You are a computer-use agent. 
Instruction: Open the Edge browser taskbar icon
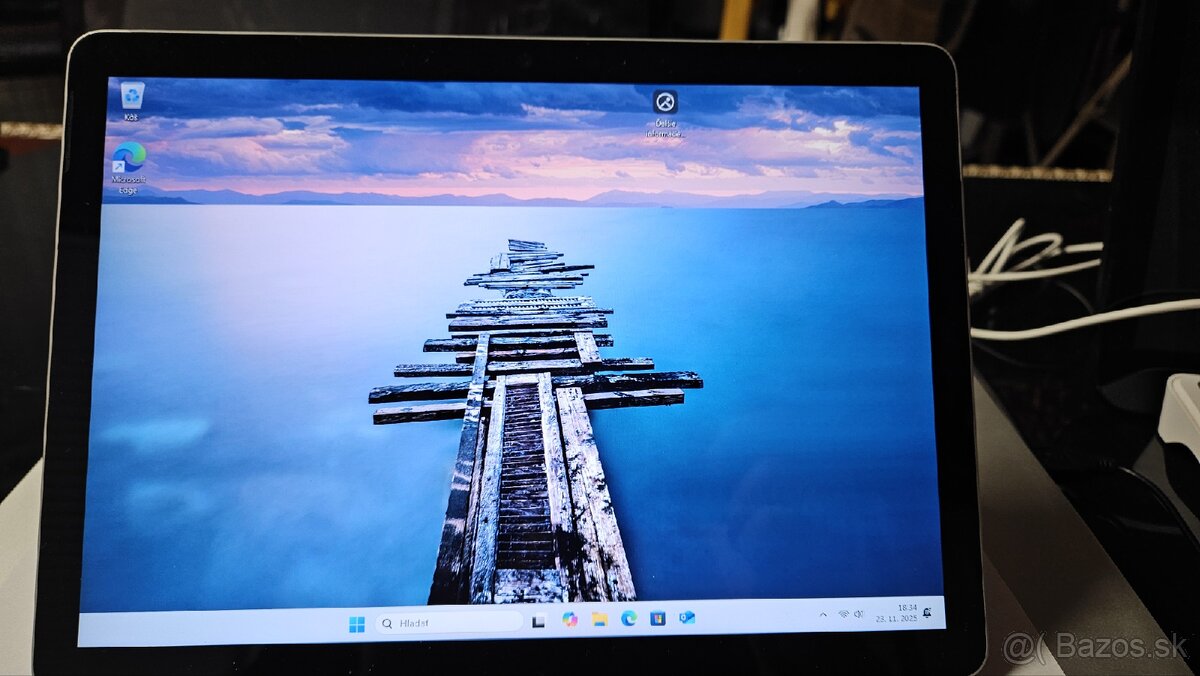pyautogui.click(x=629, y=618)
